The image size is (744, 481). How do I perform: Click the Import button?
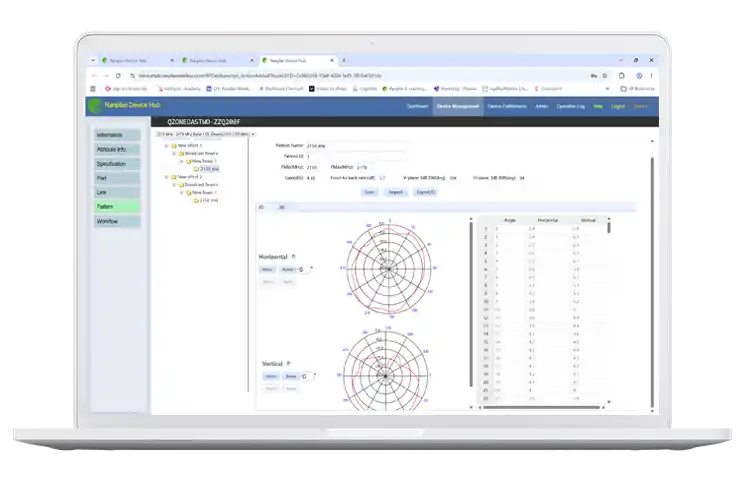click(396, 192)
